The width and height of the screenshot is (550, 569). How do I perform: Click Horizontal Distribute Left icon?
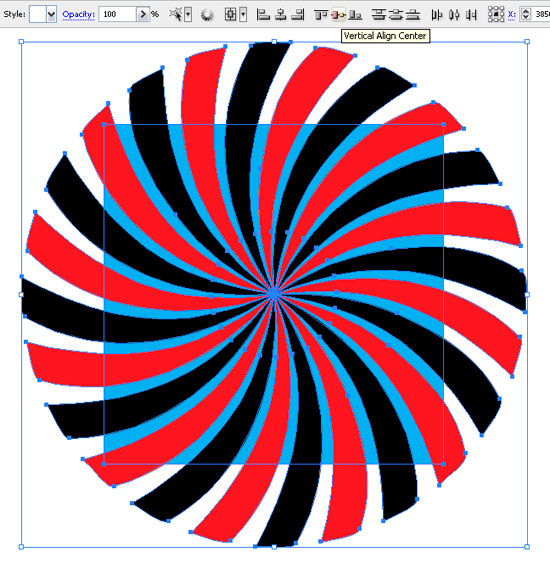[x=437, y=15]
